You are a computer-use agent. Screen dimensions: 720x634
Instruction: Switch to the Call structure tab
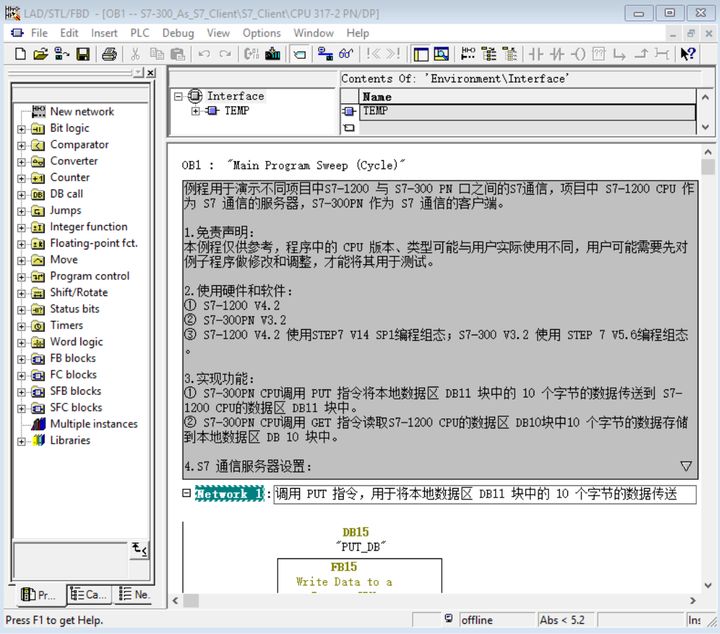point(90,595)
